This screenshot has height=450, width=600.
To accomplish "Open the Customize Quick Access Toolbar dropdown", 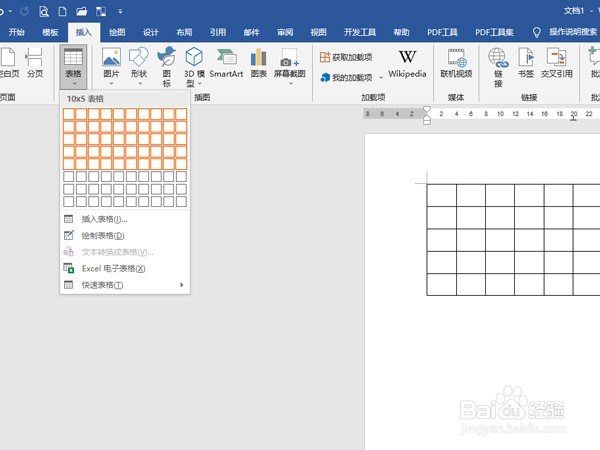I will tap(120, 11).
